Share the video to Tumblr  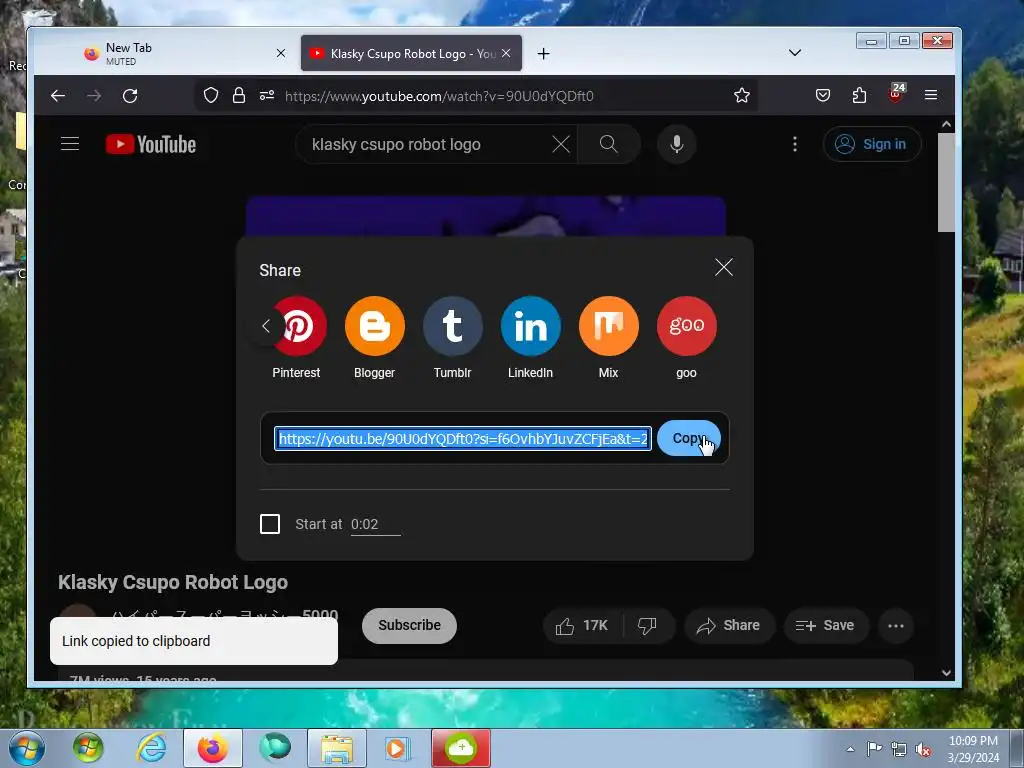[453, 326]
